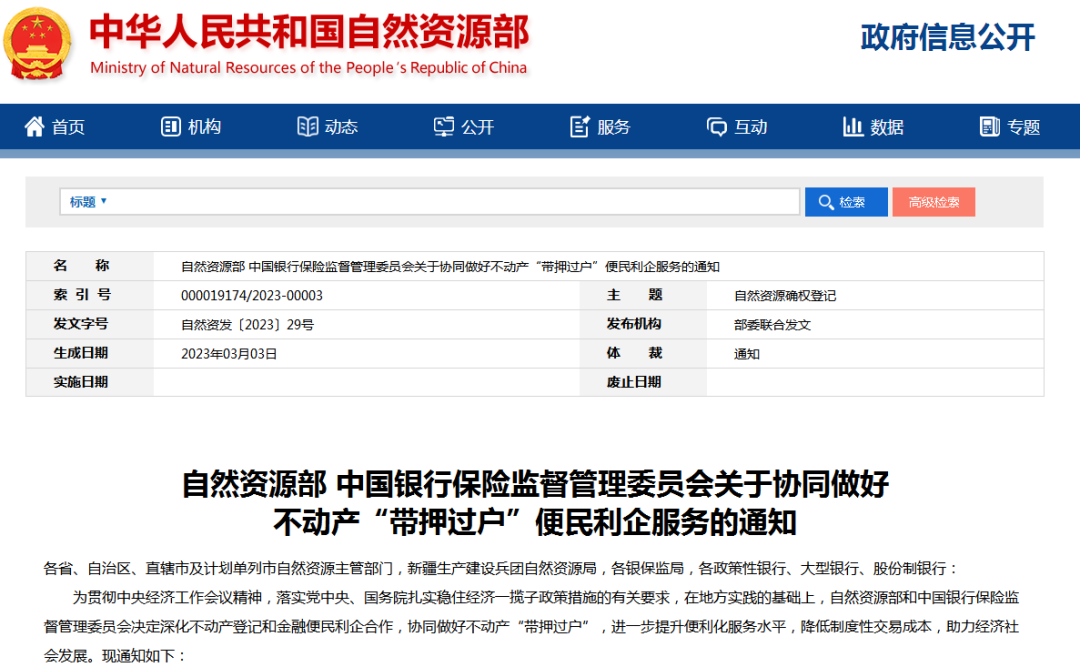Image resolution: width=1080 pixels, height=667 pixels.
Task: Click the English ministry name subtitle
Action: pyautogui.click(x=309, y=68)
